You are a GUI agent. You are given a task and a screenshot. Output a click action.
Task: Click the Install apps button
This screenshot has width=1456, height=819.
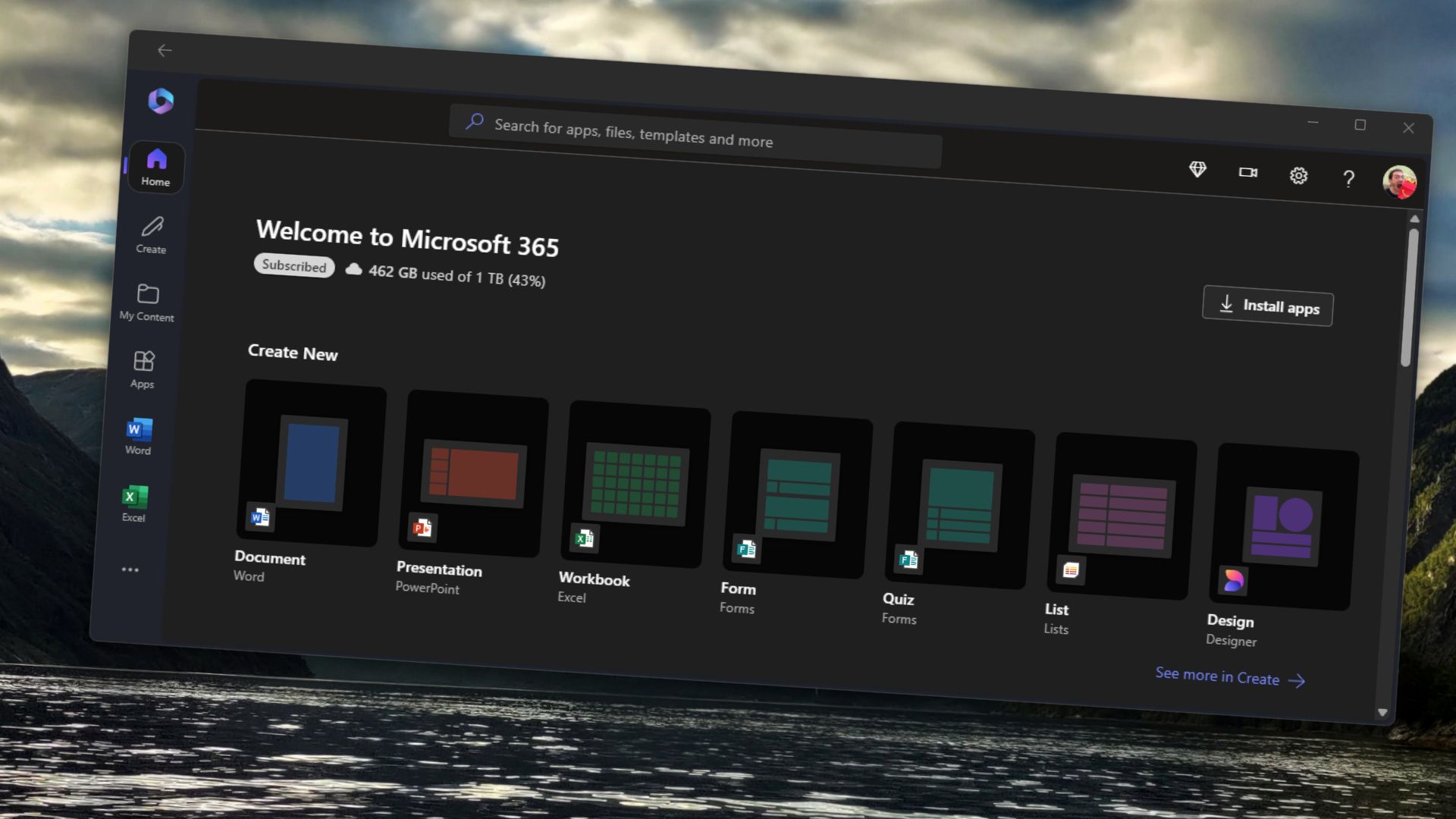(1266, 306)
